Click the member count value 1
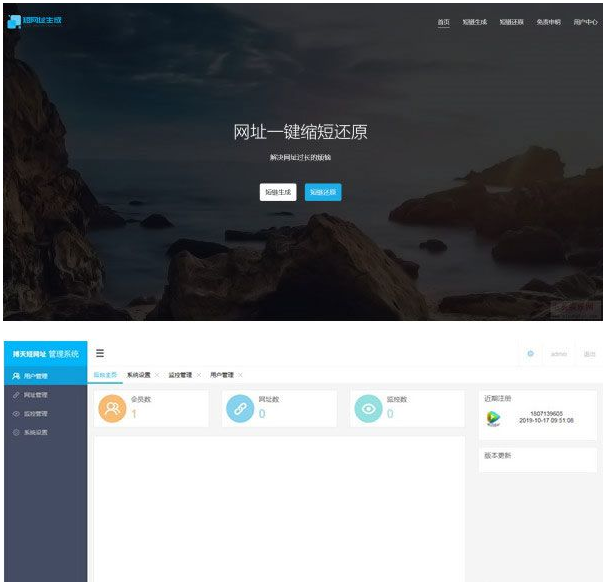This screenshot has width=606, height=582. pos(134,414)
